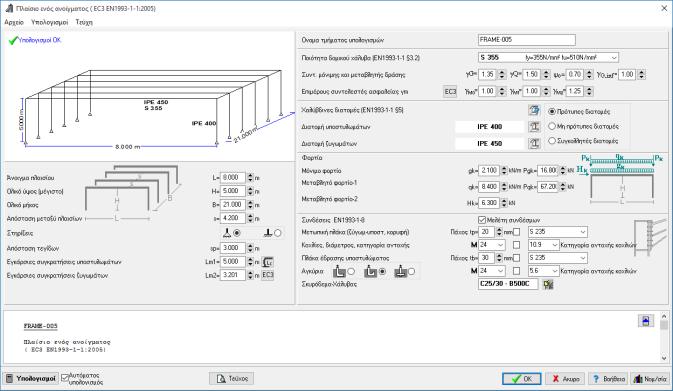Click the lock icon in the report panel
The image size is (673, 391).
646,320
